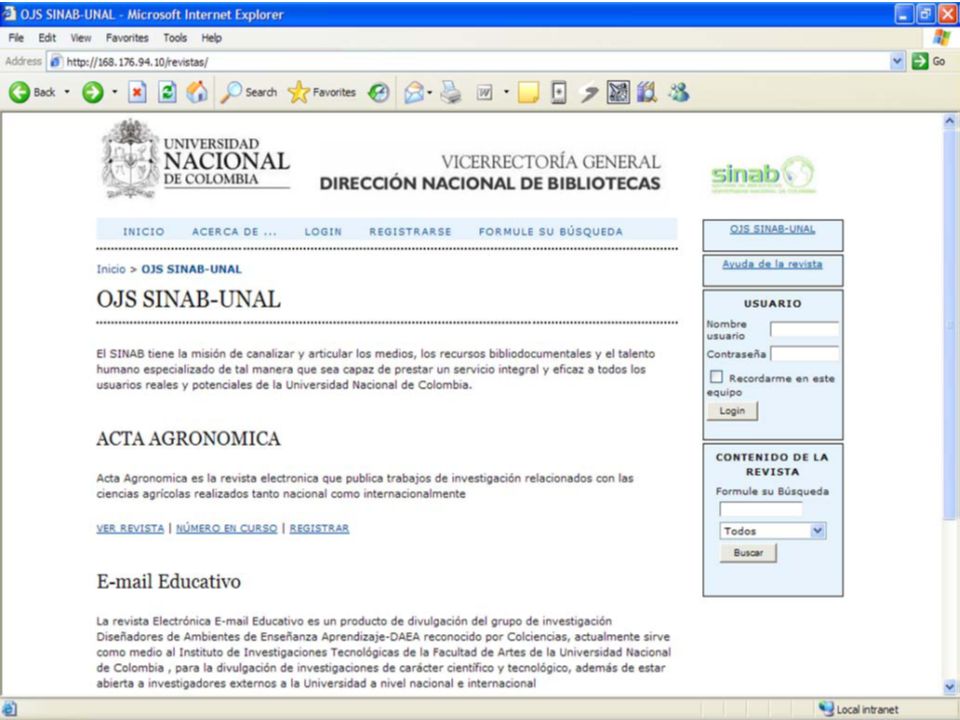The image size is (960, 720).
Task: Open the OJS SINAB-UNAL sidebar link
Action: [x=772, y=229]
